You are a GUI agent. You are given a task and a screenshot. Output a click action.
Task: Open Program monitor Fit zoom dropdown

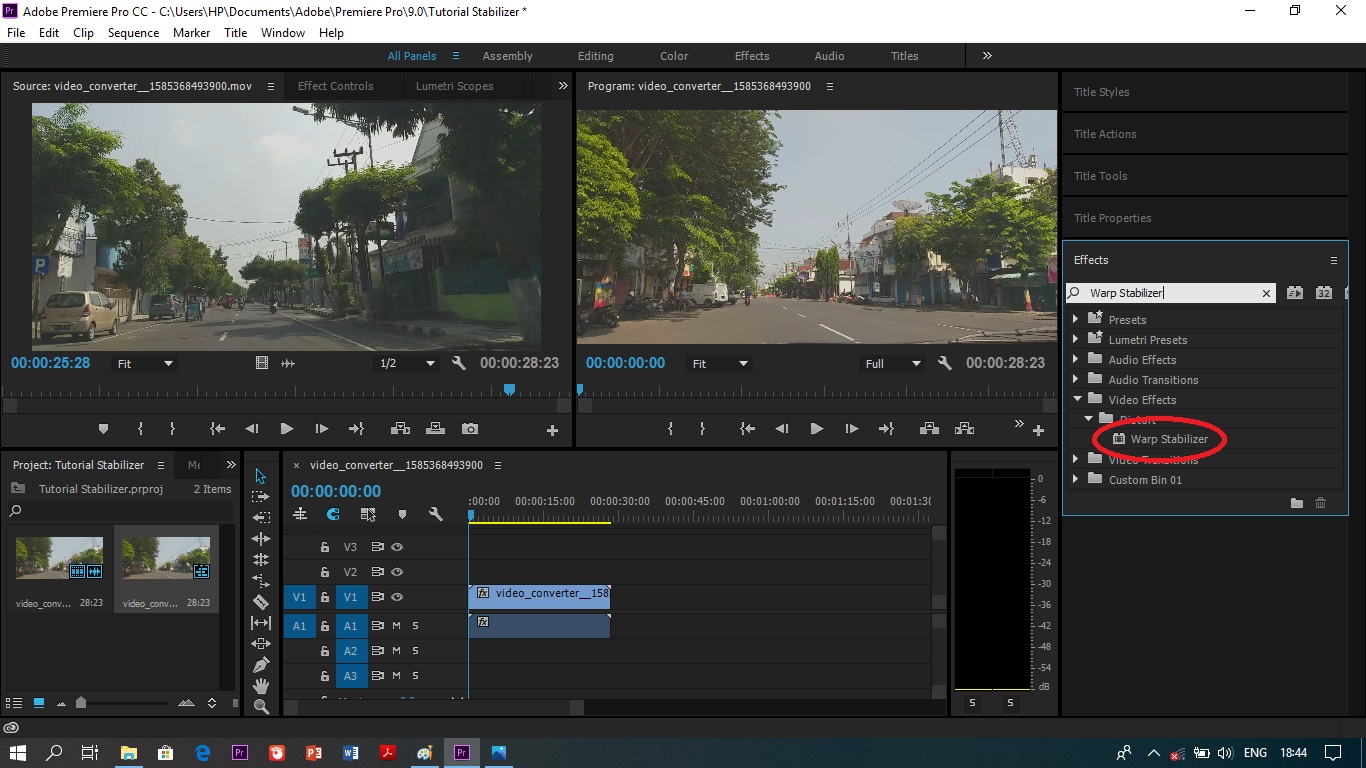click(x=720, y=364)
